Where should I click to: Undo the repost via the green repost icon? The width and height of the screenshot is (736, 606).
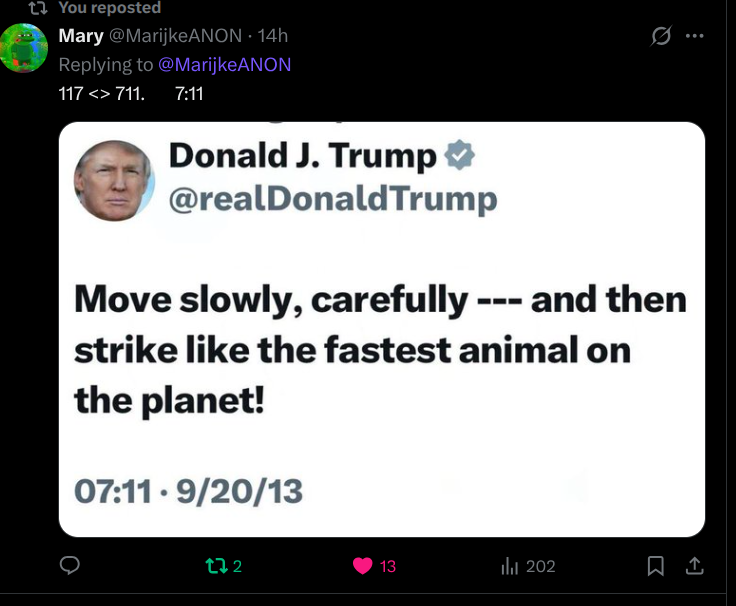coord(214,566)
